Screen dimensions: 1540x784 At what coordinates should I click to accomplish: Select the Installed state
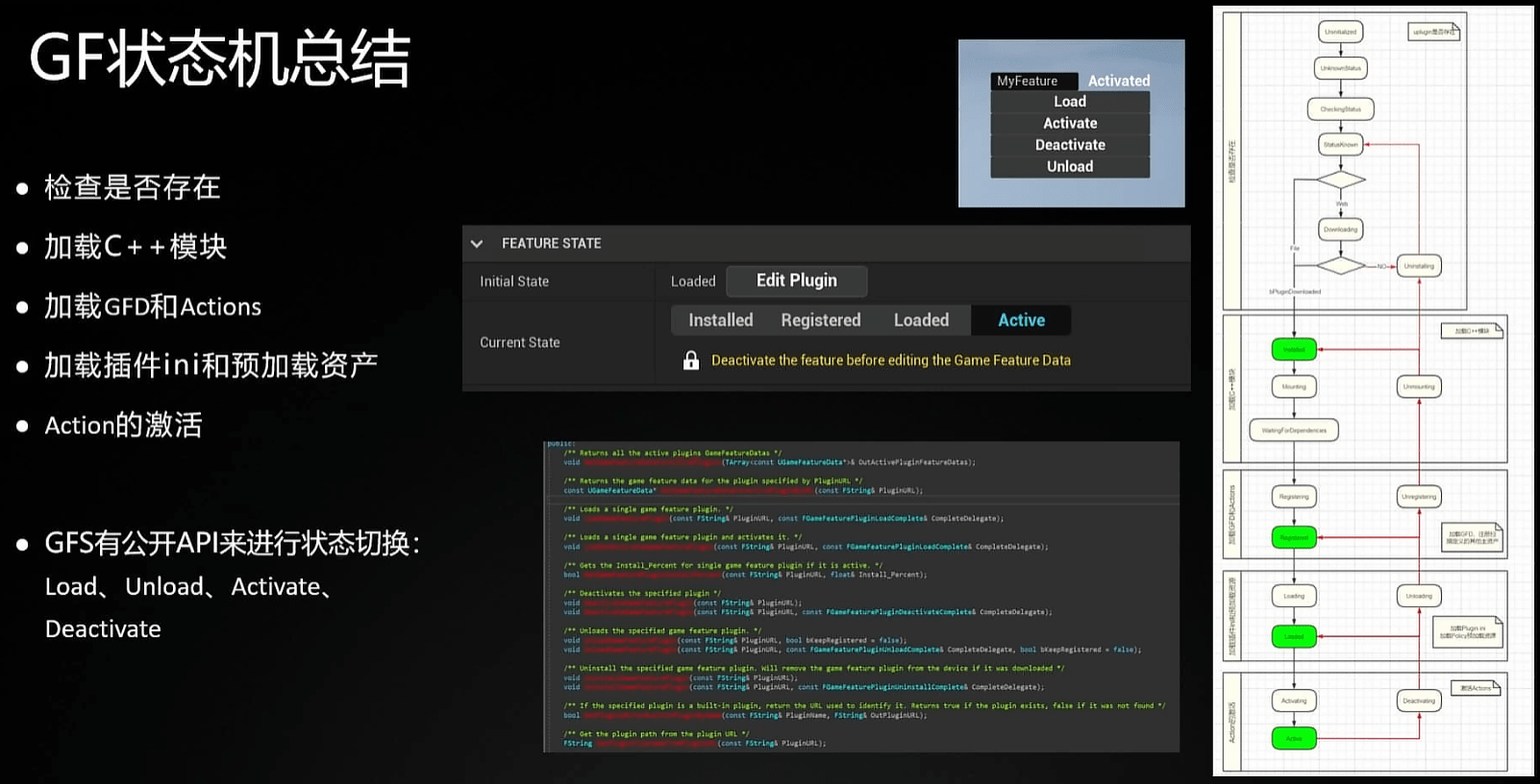(720, 320)
